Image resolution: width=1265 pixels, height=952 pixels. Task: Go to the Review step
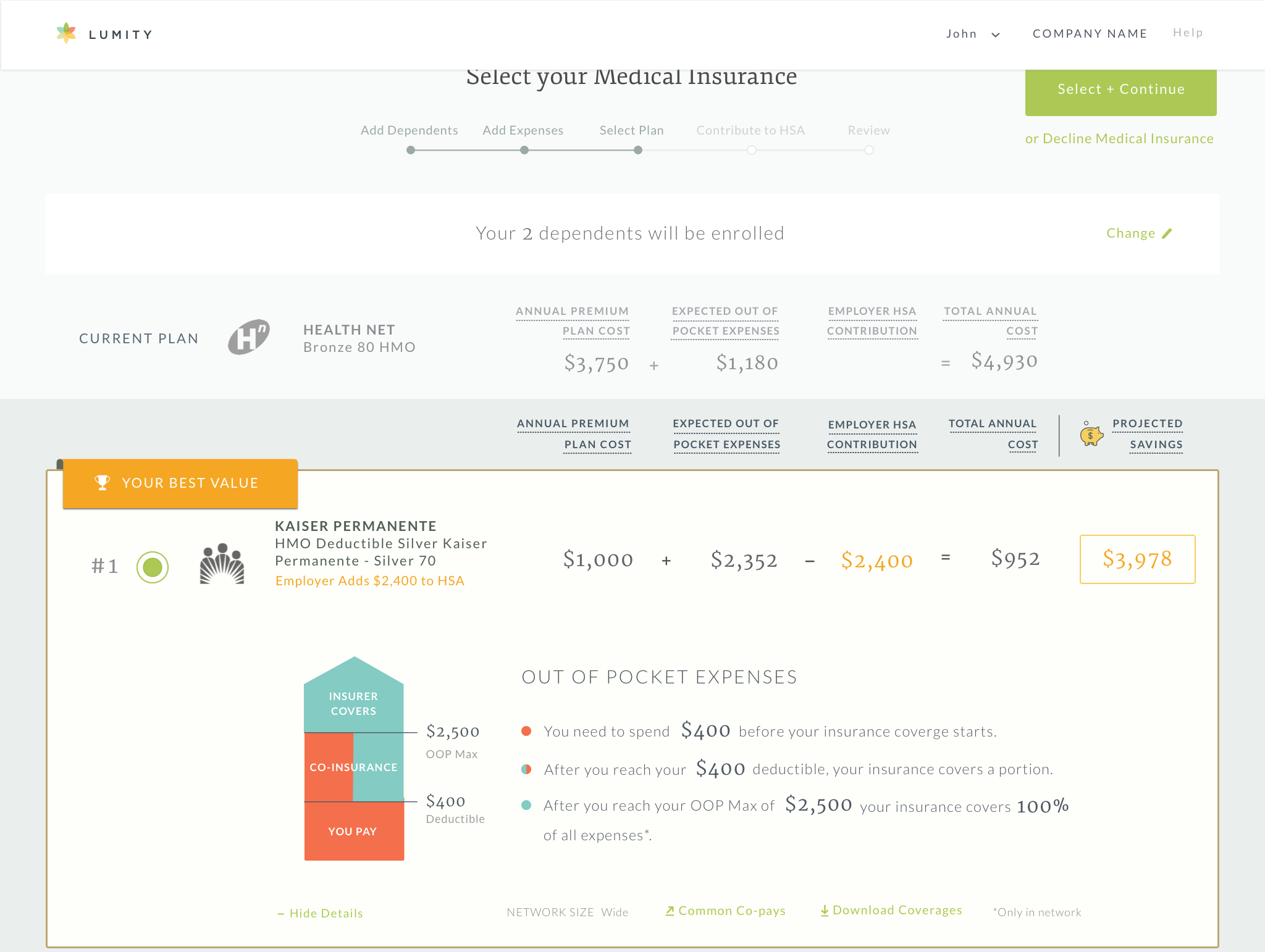coord(868,130)
